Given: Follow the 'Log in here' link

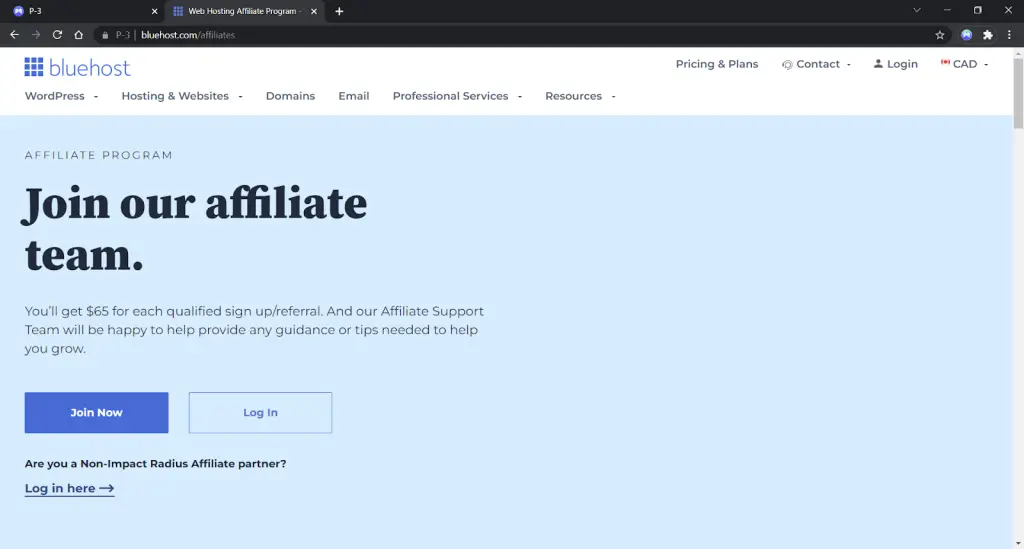Looking at the screenshot, I should (x=69, y=488).
